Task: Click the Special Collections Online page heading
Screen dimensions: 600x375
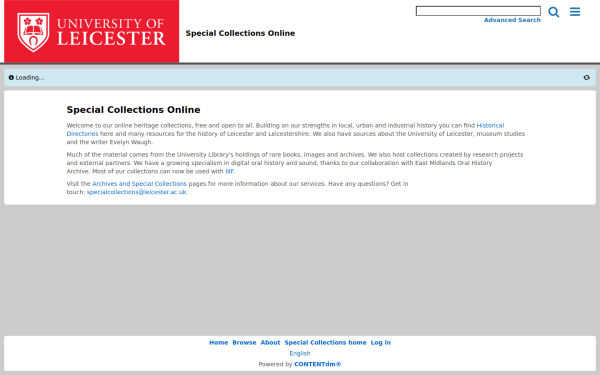Action: coord(133,110)
